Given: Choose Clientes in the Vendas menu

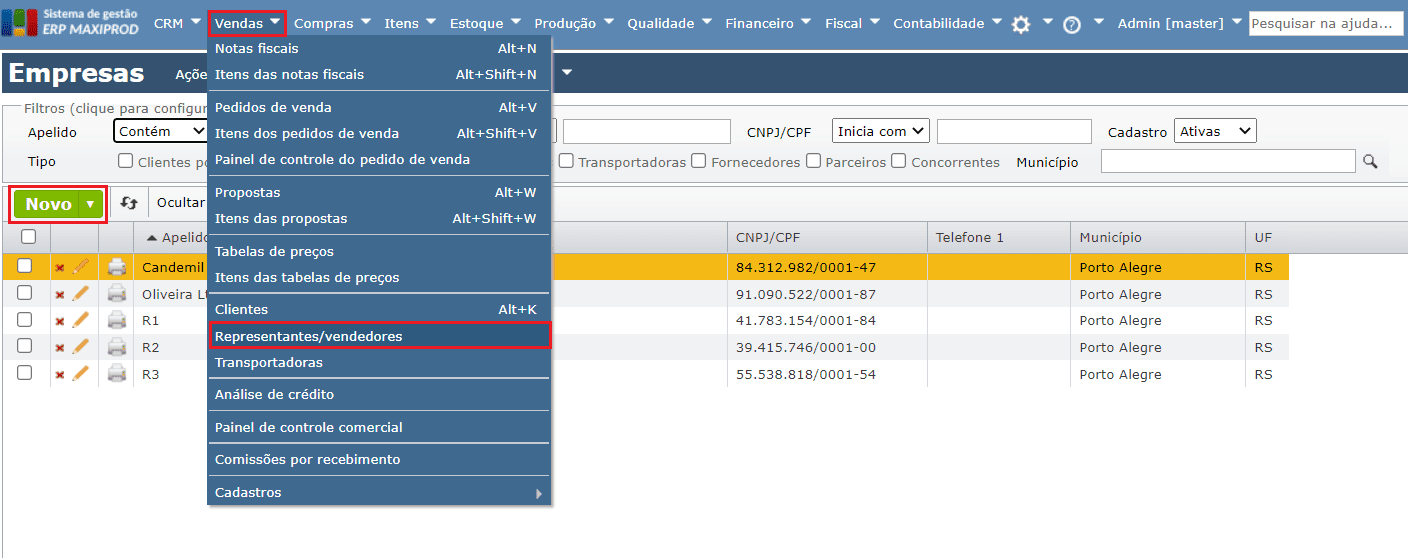Looking at the screenshot, I should pyautogui.click(x=379, y=310).
